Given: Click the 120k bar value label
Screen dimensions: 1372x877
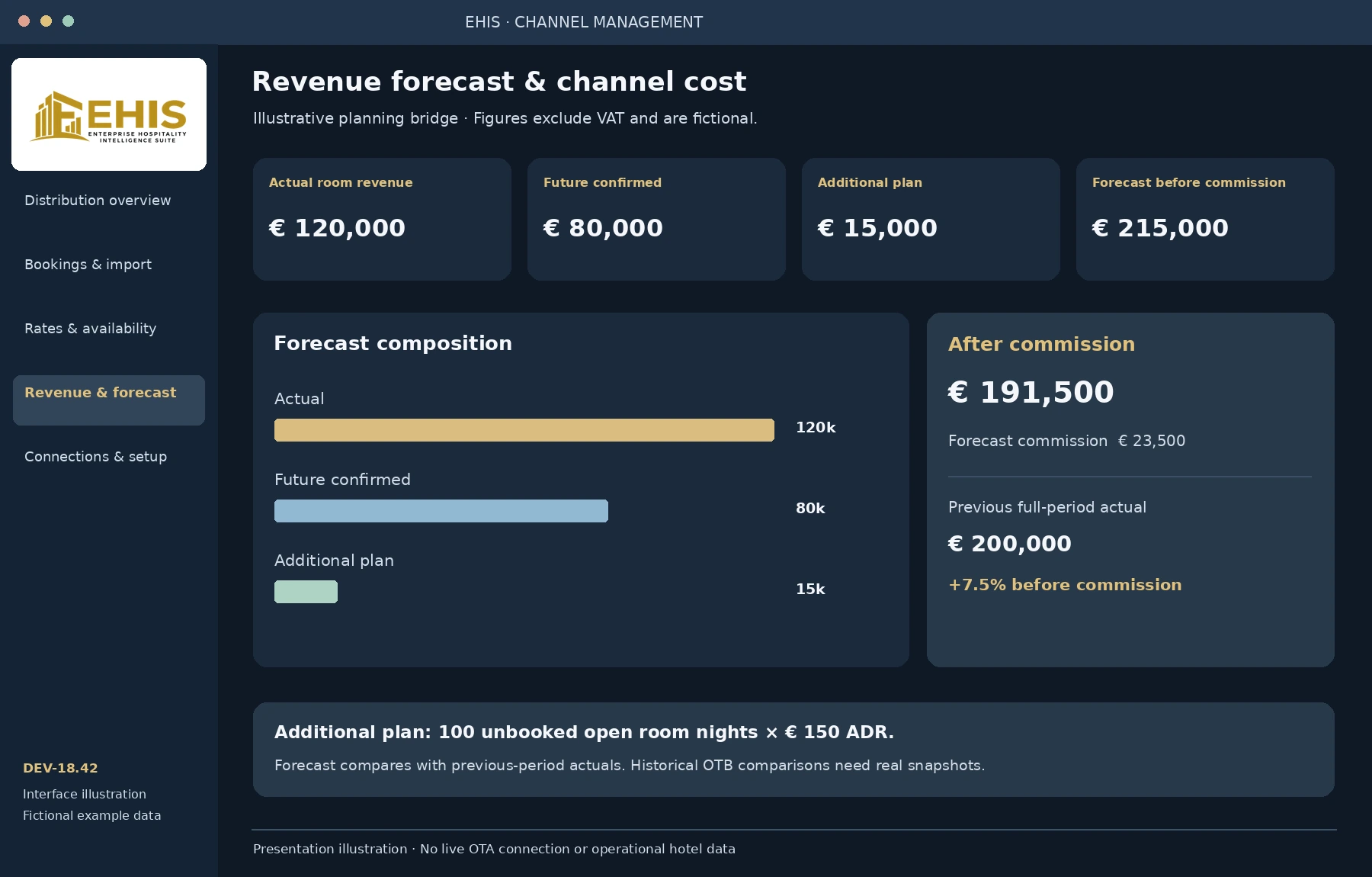Looking at the screenshot, I should [816, 428].
